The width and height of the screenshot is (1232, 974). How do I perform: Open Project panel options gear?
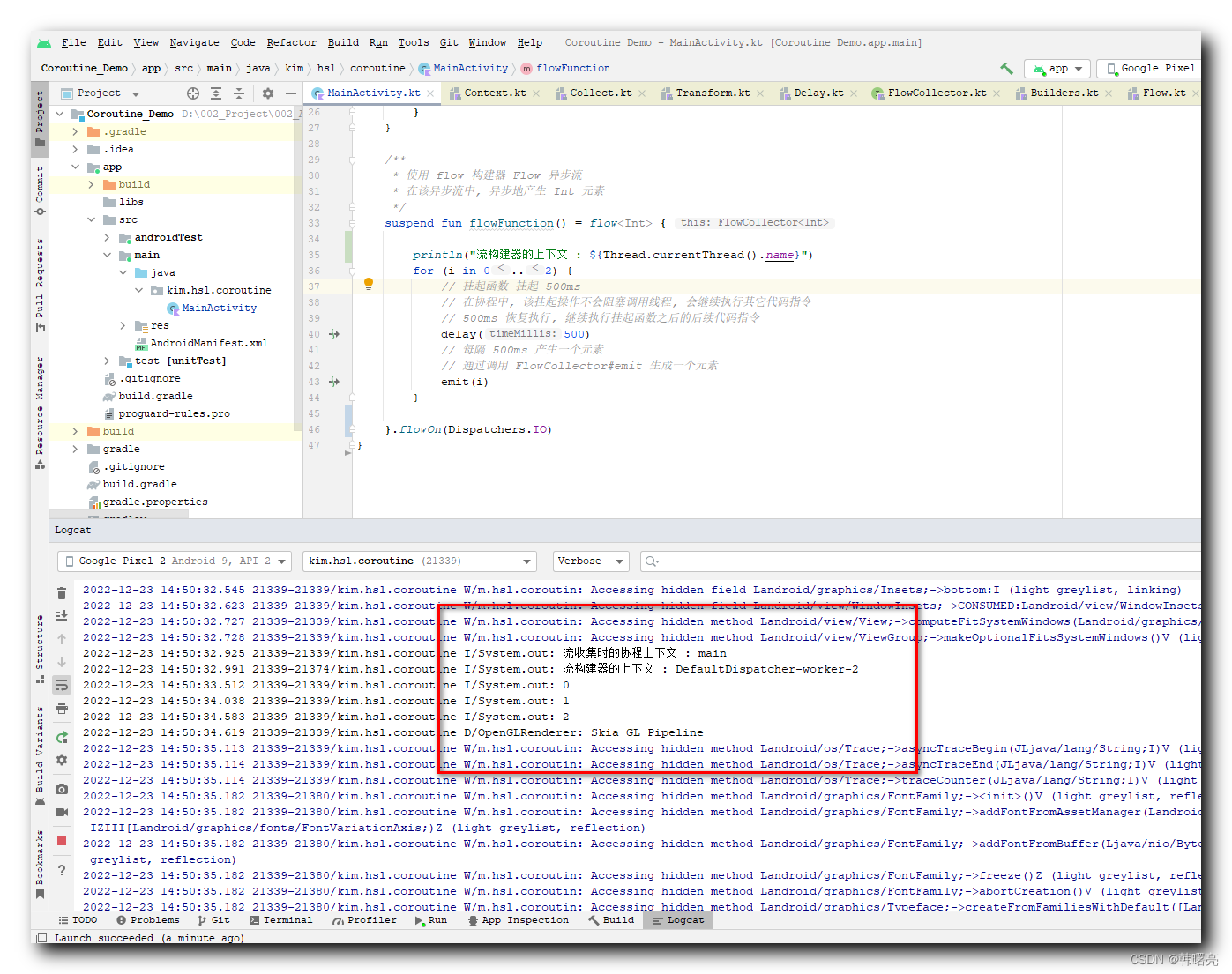click(268, 93)
